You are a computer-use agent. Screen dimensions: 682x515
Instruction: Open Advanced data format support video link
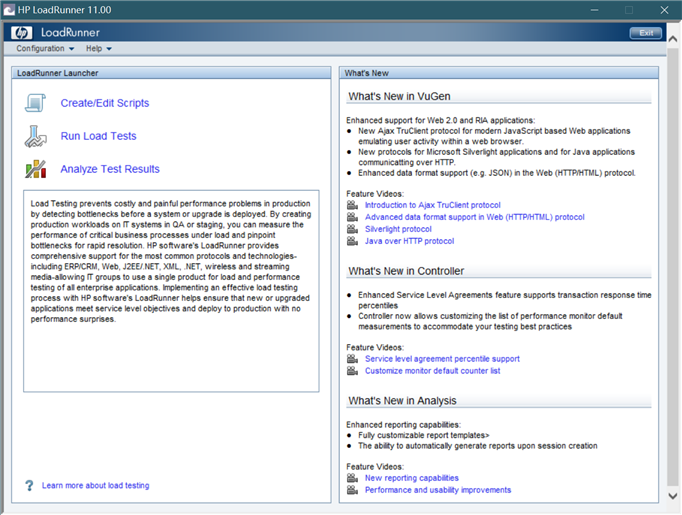coord(475,217)
